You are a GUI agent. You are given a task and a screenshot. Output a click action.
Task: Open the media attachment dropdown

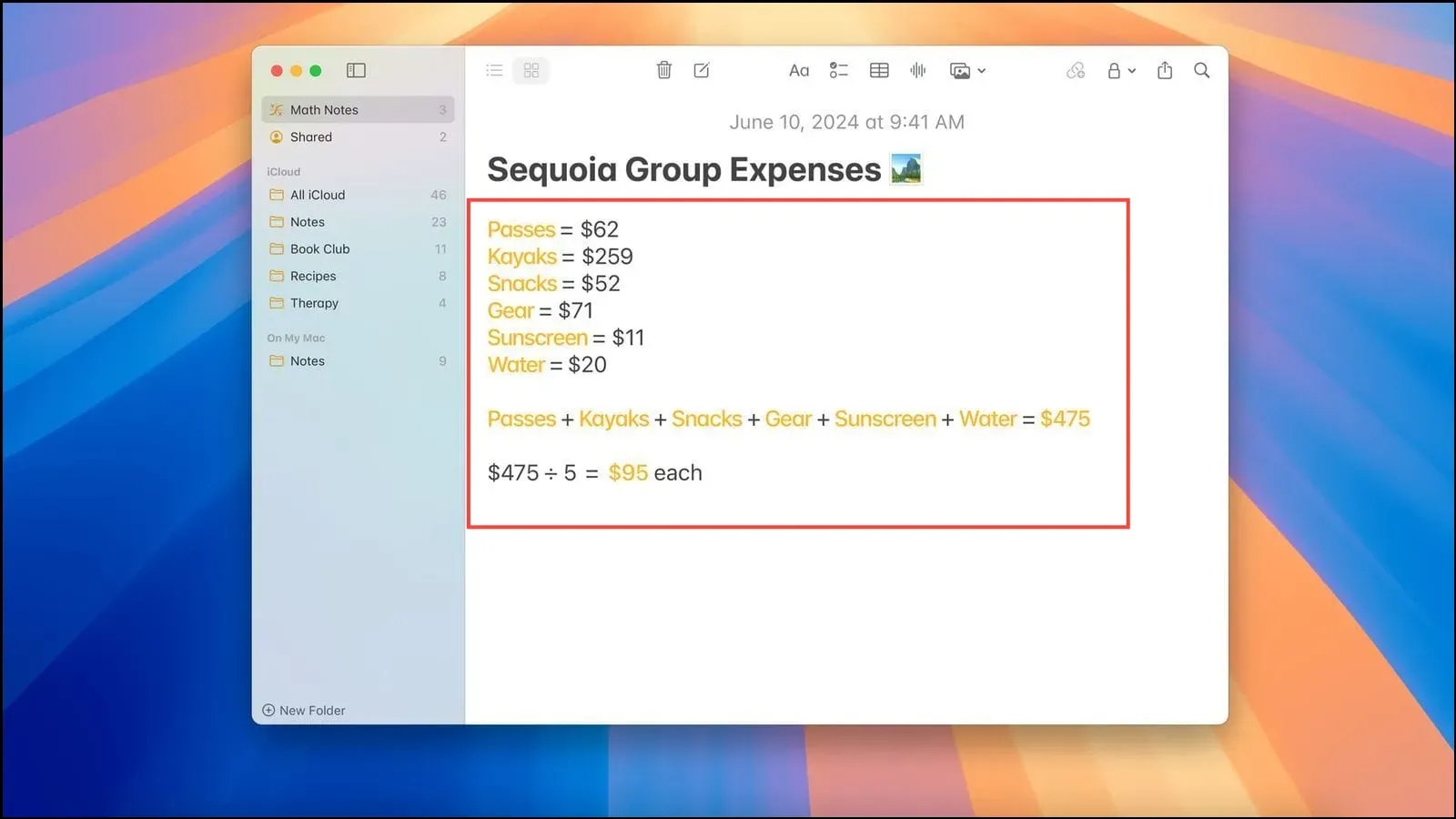coord(967,70)
